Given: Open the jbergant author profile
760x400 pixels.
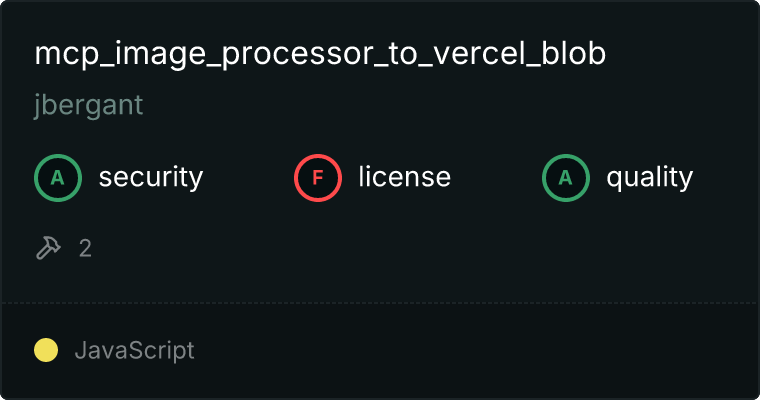Looking at the screenshot, I should point(88,106).
